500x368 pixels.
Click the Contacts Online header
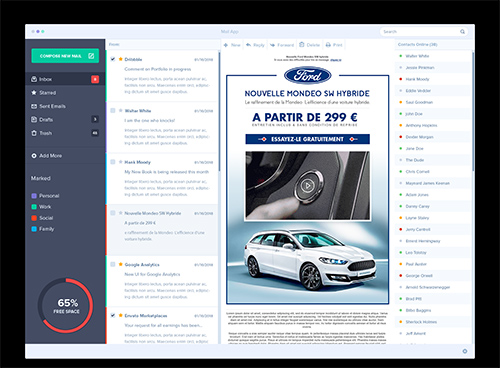[417, 44]
